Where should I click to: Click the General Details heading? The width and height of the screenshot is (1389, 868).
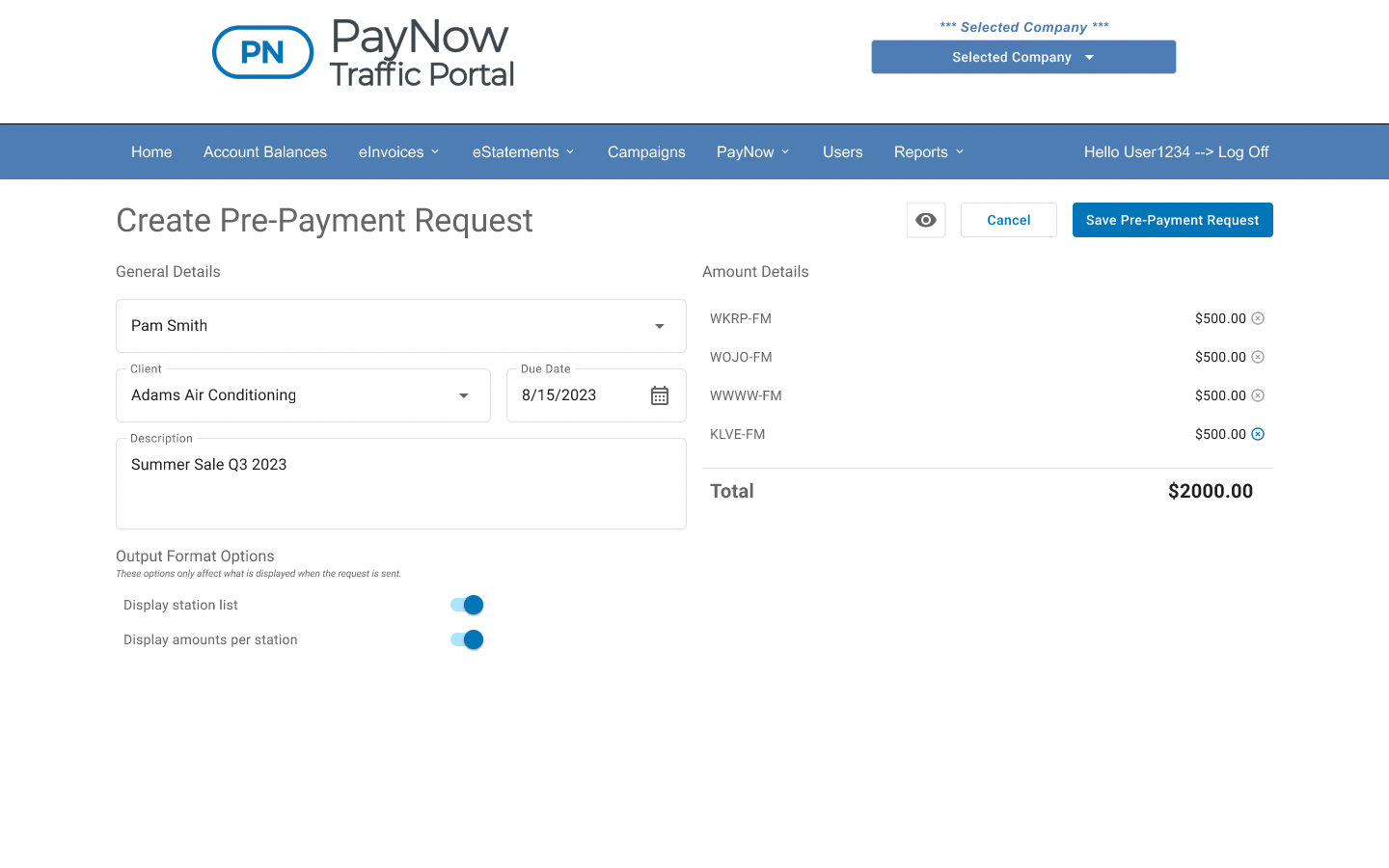[x=168, y=272]
